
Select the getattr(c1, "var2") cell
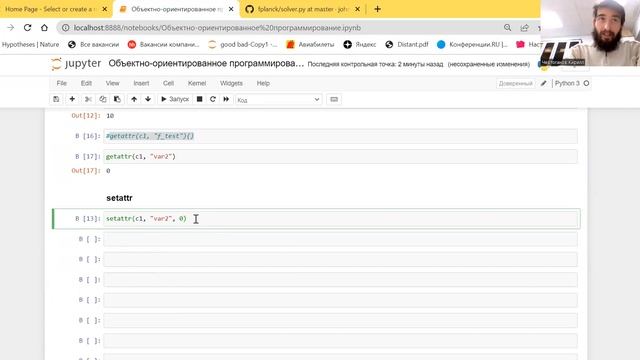click(x=340, y=156)
